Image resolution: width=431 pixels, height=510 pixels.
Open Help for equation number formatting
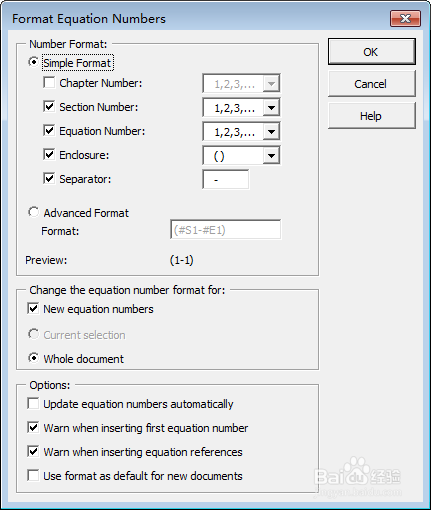click(372, 116)
